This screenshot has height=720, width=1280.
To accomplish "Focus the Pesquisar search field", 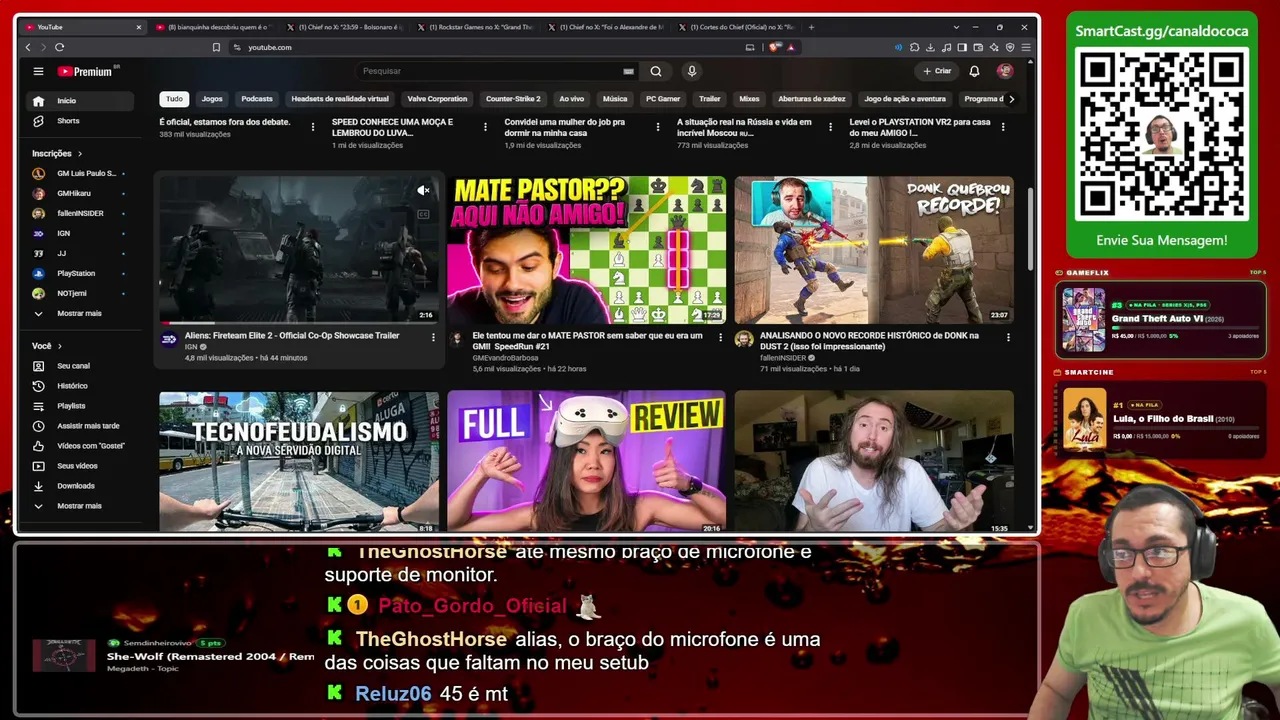I will click(490, 71).
